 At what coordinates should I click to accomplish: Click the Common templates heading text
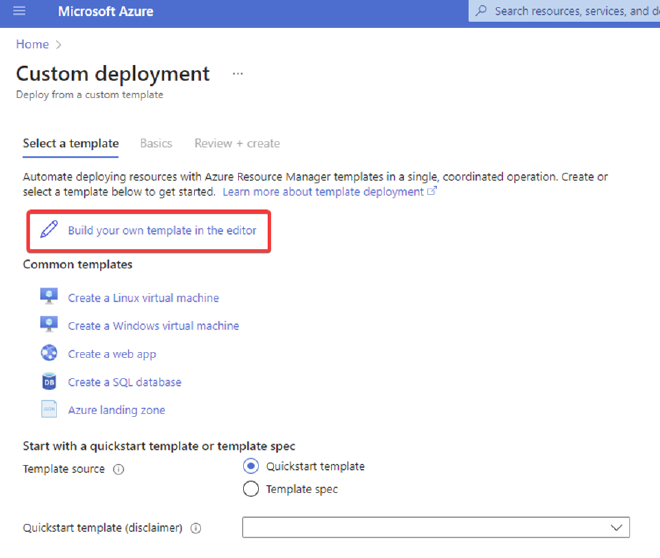(77, 264)
